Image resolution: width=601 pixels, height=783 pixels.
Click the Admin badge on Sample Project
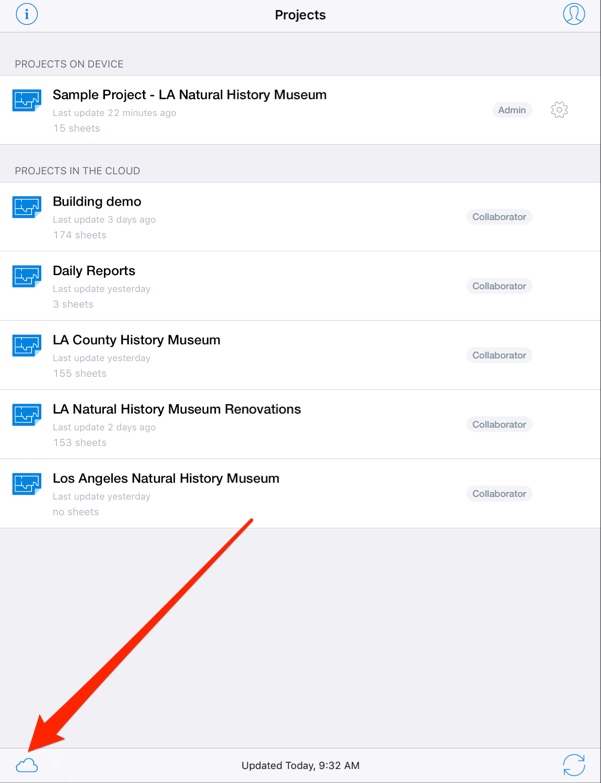tap(512, 110)
